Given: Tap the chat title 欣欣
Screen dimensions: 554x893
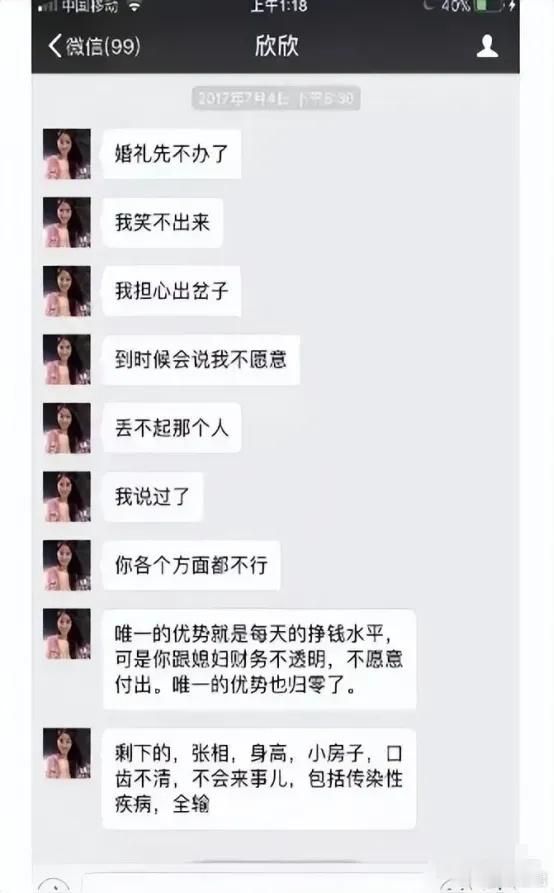Looking at the screenshot, I should (x=276, y=46).
